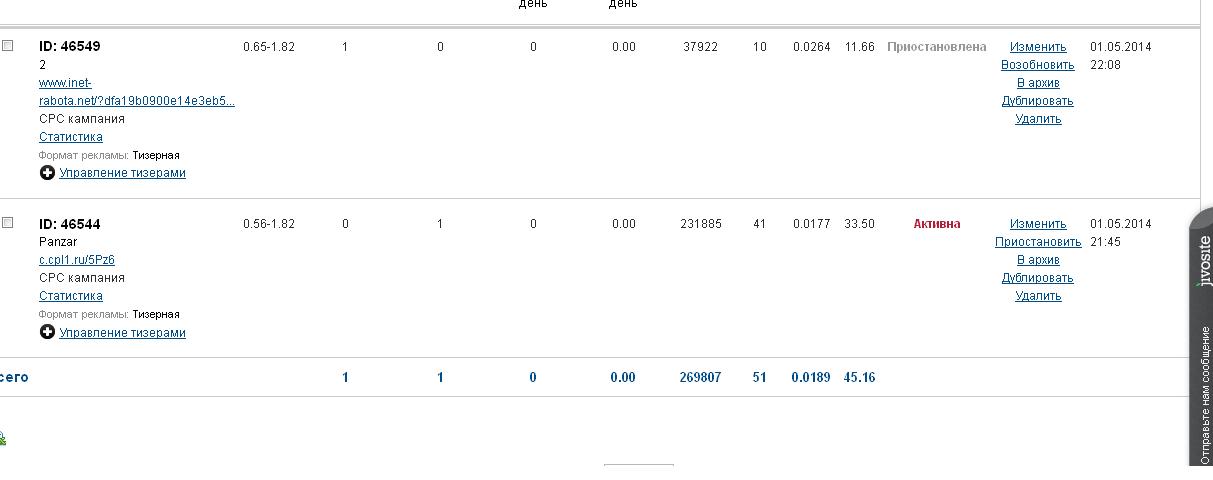
Task: Expand Управление тизерами for Panzar campaign
Action: (x=122, y=332)
